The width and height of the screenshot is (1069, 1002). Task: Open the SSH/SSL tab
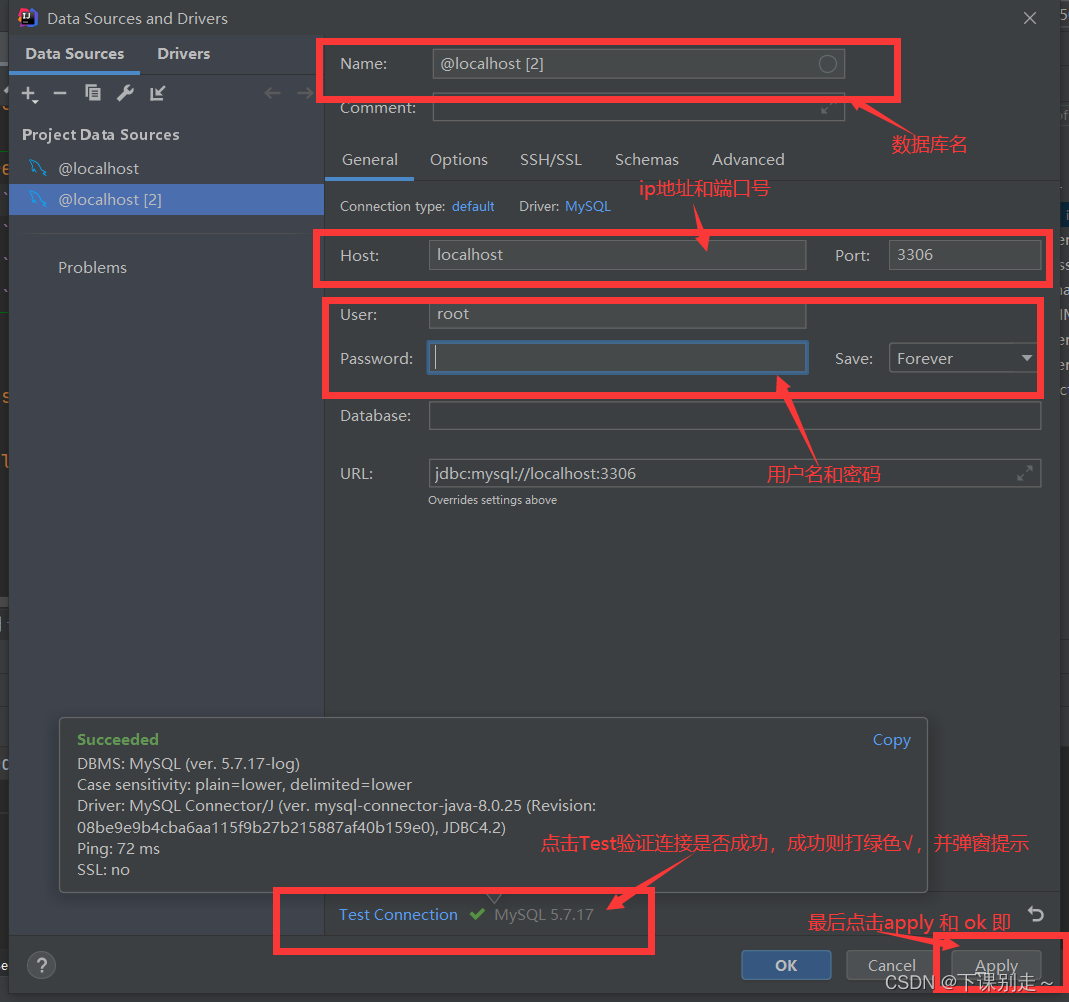551,160
